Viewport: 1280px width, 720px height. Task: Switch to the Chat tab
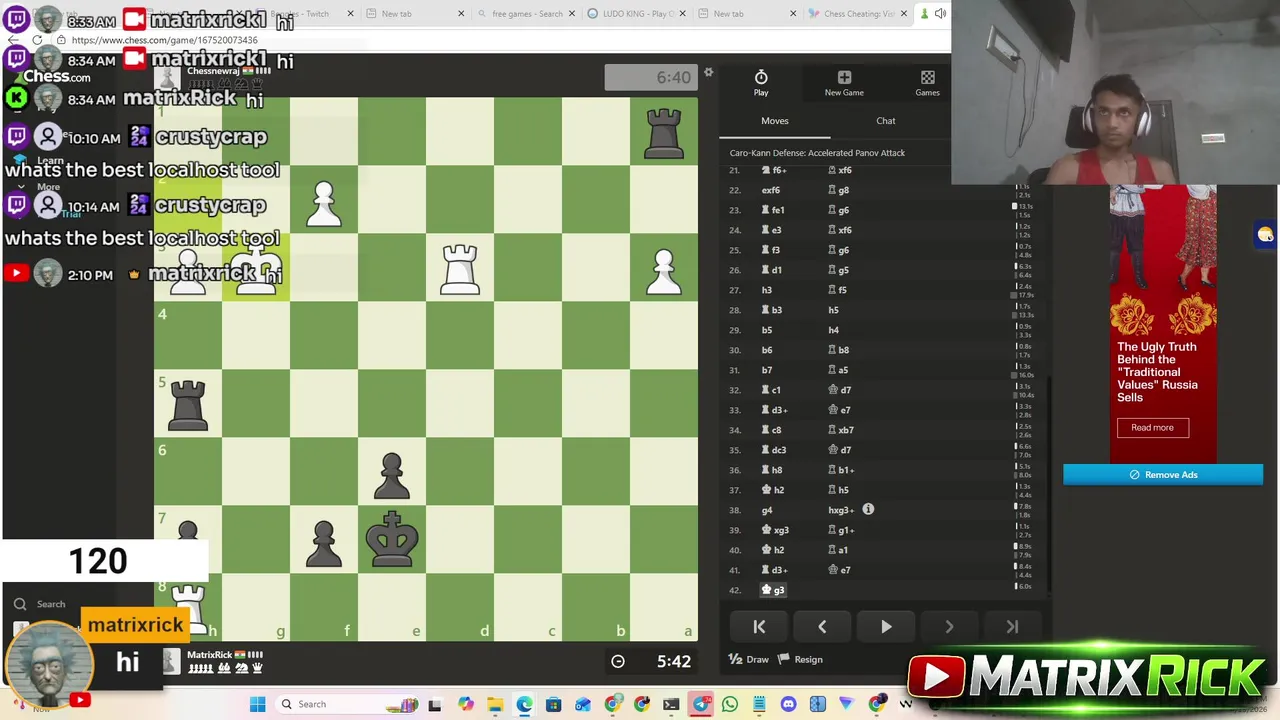[886, 121]
